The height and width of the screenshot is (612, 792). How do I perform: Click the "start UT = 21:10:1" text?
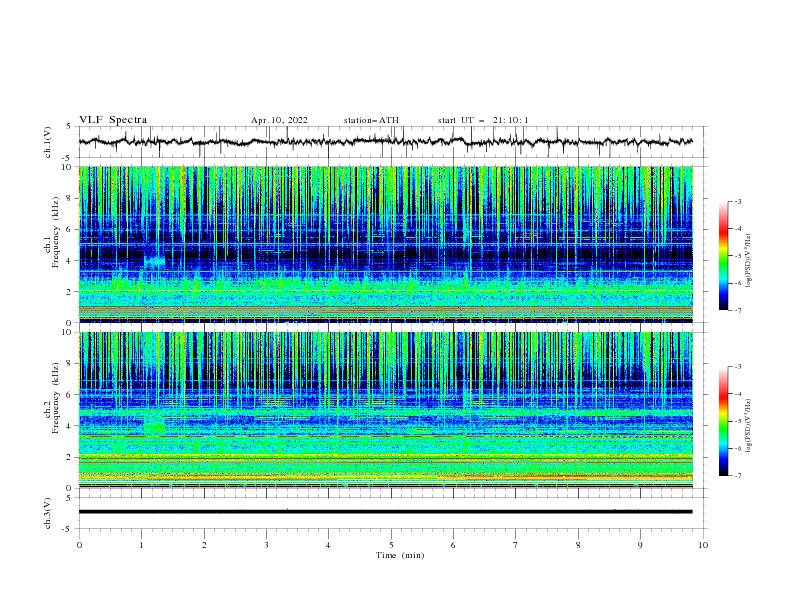click(483, 120)
